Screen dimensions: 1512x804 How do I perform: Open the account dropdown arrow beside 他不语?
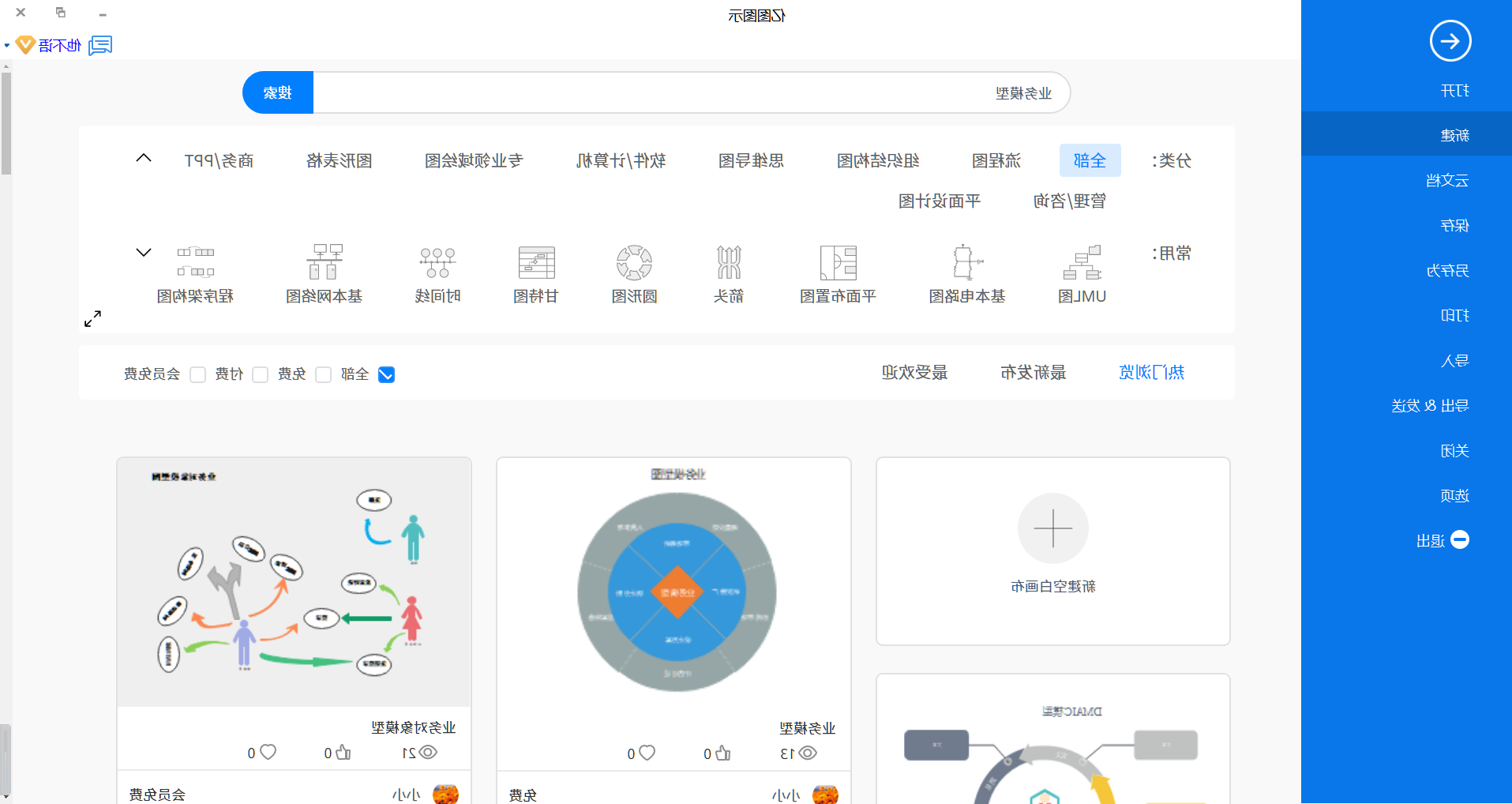(7, 46)
